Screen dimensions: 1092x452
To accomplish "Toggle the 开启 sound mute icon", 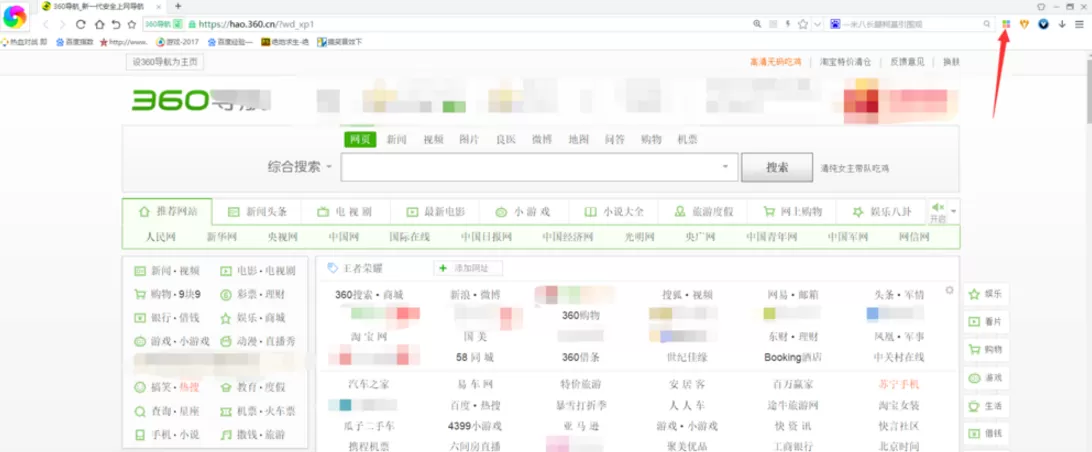I will click(937, 208).
